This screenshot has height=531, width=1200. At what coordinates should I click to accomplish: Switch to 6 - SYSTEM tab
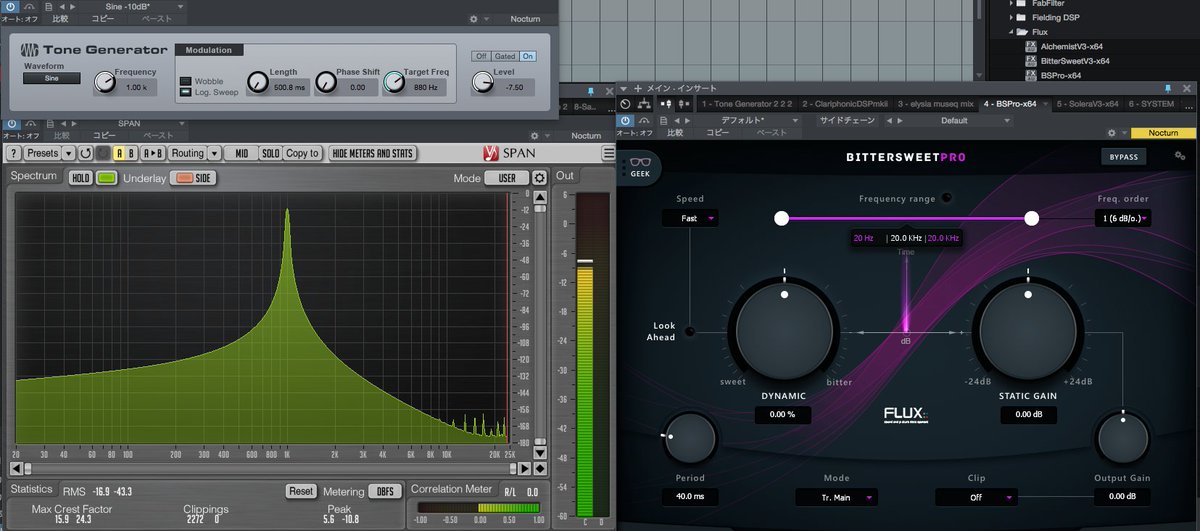point(1150,103)
